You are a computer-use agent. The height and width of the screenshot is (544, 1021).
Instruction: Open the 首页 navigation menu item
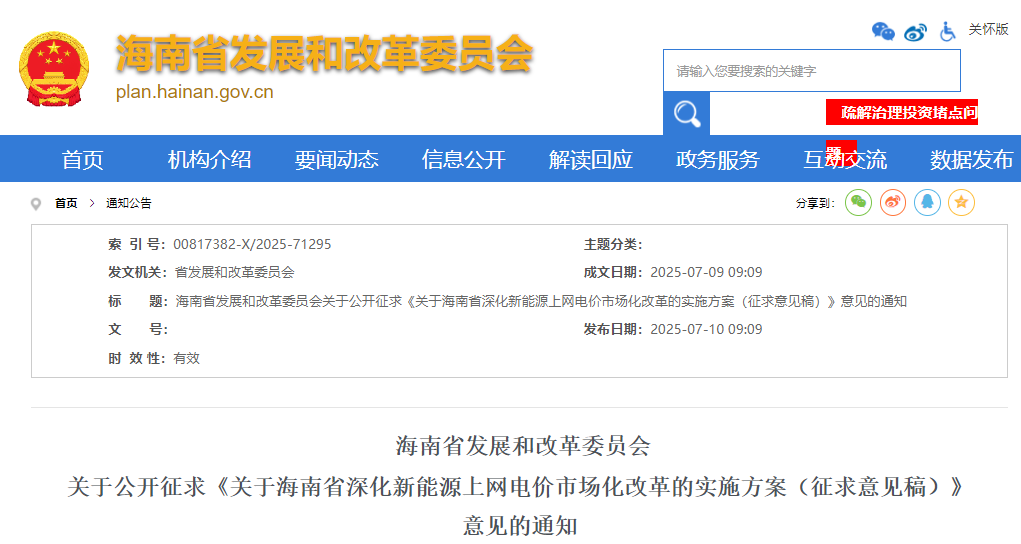[82, 160]
